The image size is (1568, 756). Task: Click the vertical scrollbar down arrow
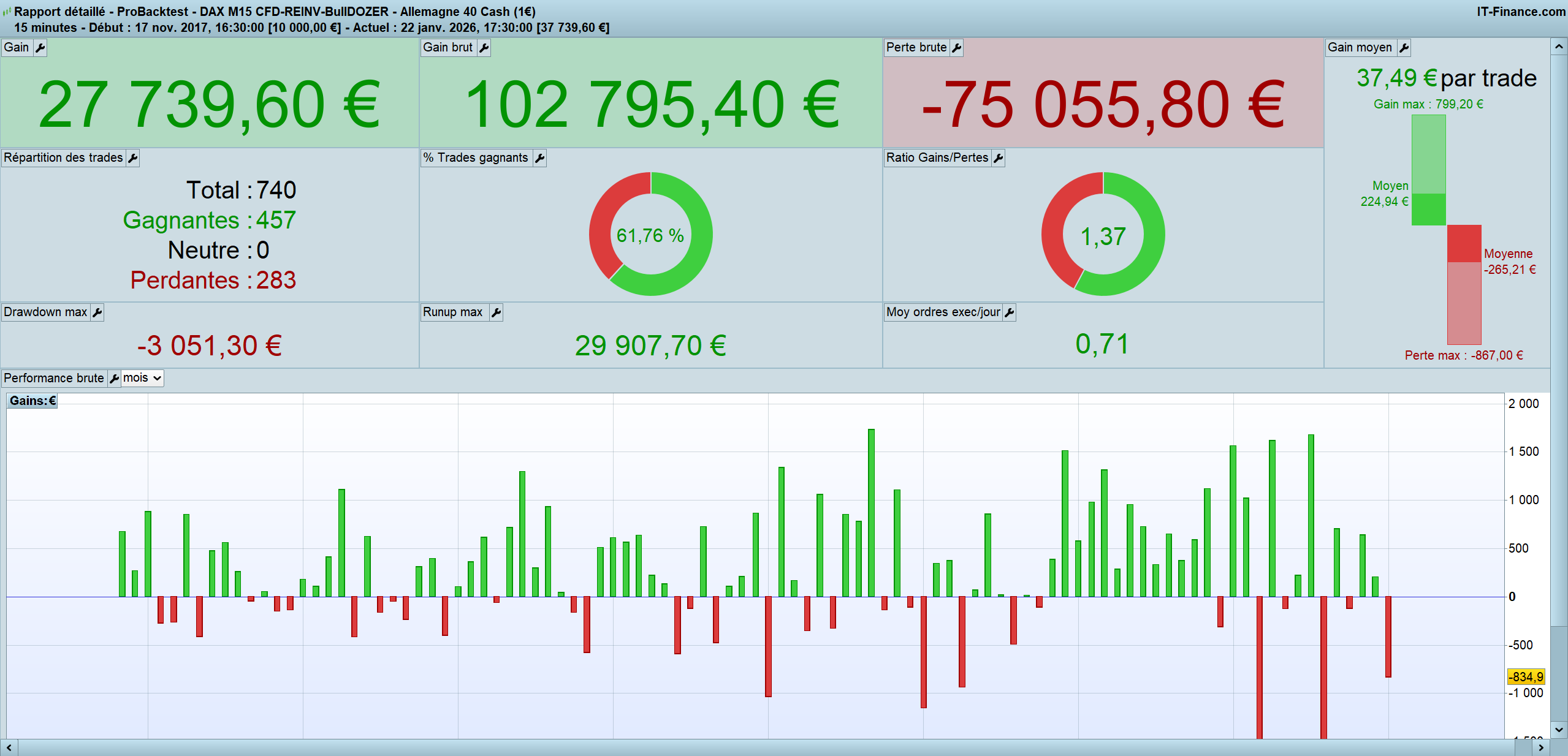coord(1559,730)
